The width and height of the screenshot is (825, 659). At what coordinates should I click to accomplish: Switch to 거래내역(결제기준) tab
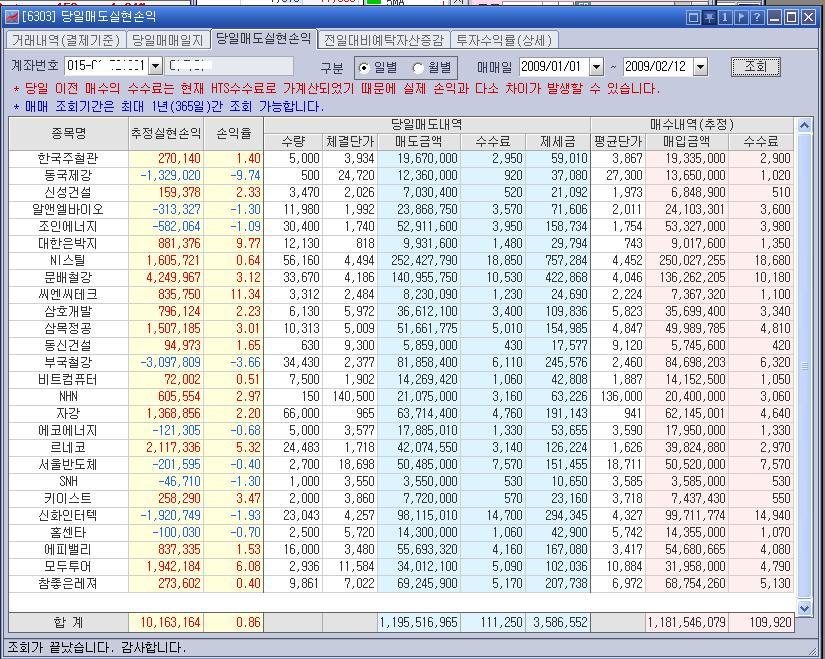coord(65,40)
